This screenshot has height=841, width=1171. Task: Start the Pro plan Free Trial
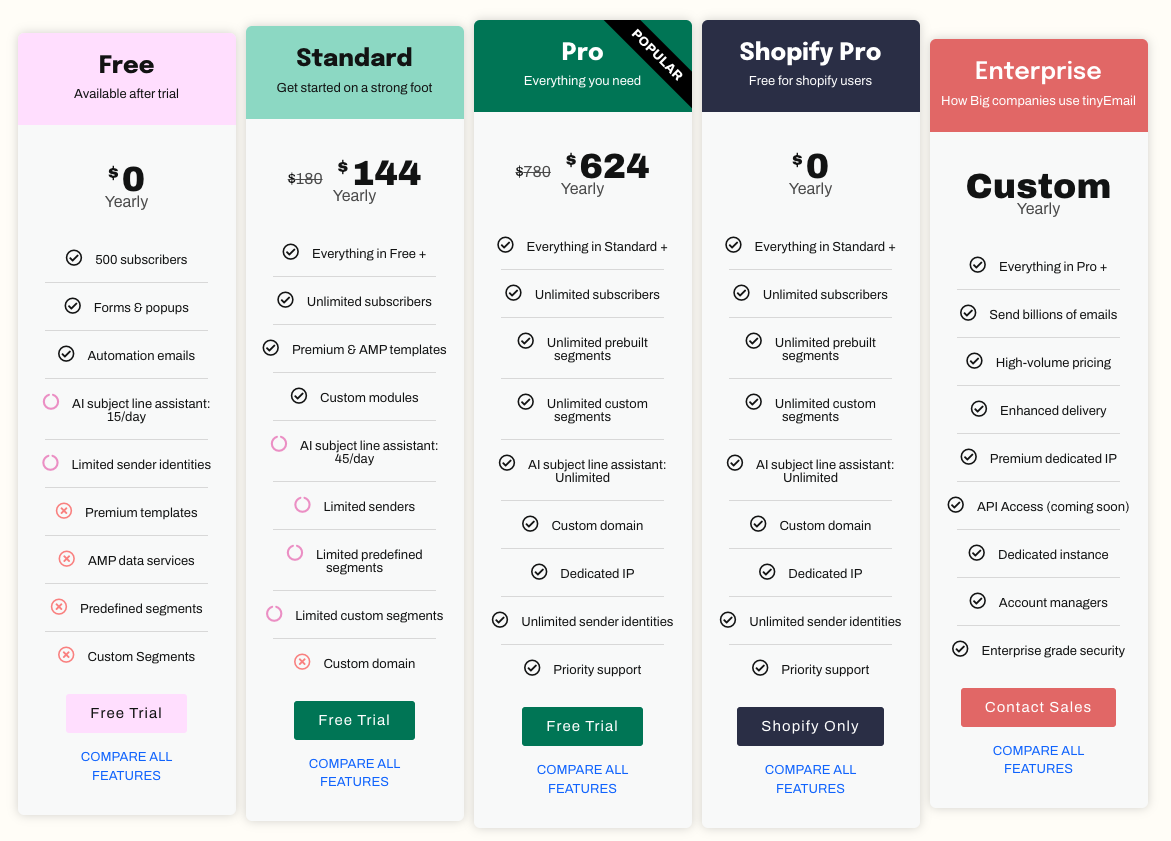pos(582,726)
